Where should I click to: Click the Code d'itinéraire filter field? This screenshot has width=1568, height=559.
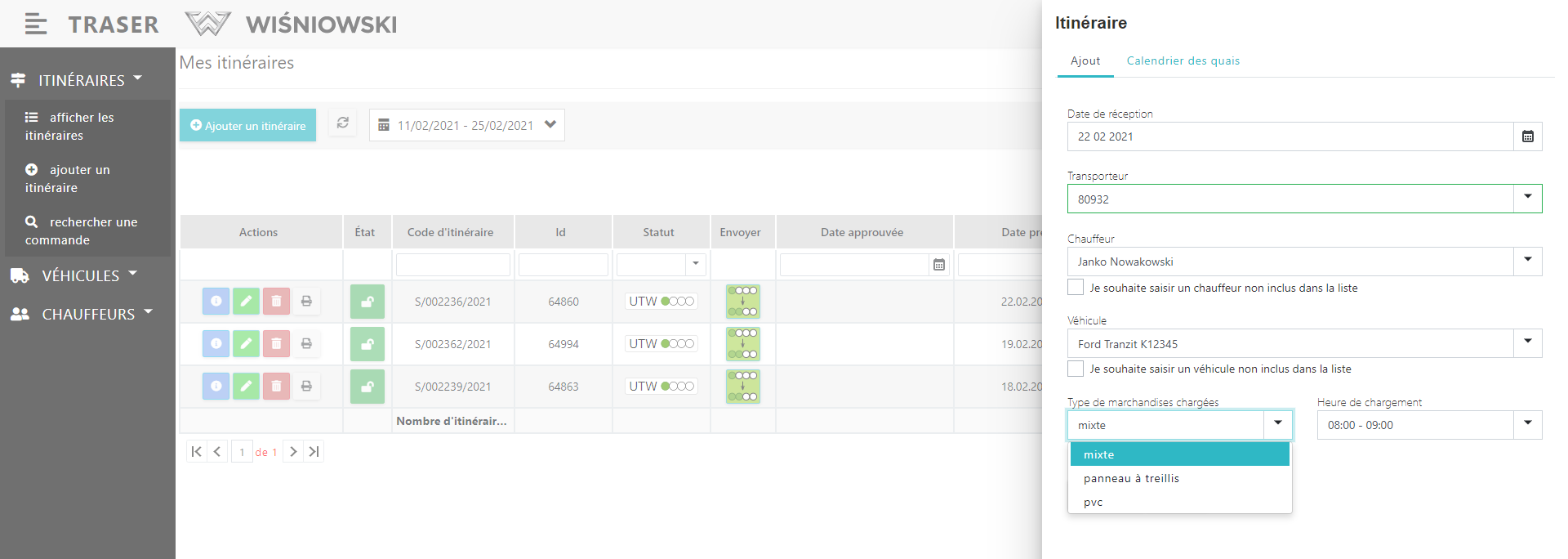click(452, 265)
